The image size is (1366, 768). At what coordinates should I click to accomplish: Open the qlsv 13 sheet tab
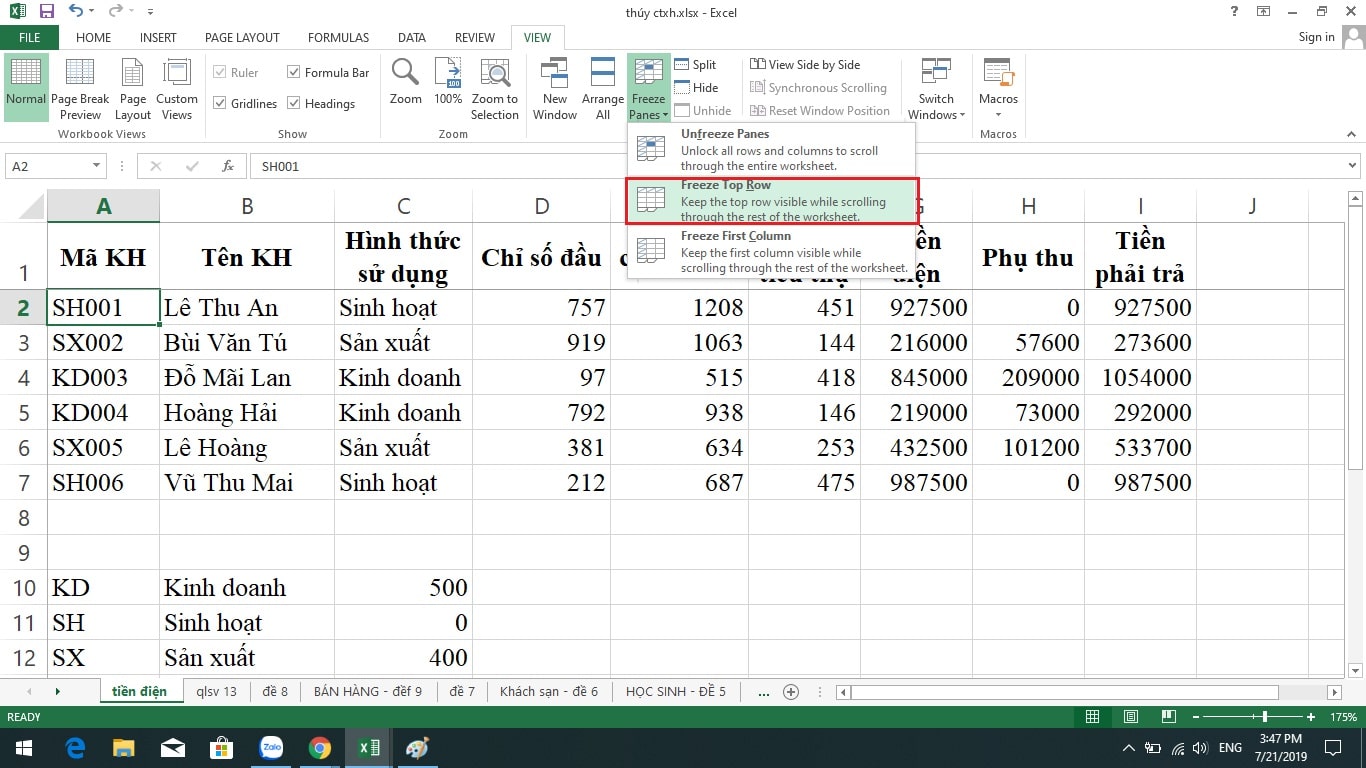click(217, 691)
